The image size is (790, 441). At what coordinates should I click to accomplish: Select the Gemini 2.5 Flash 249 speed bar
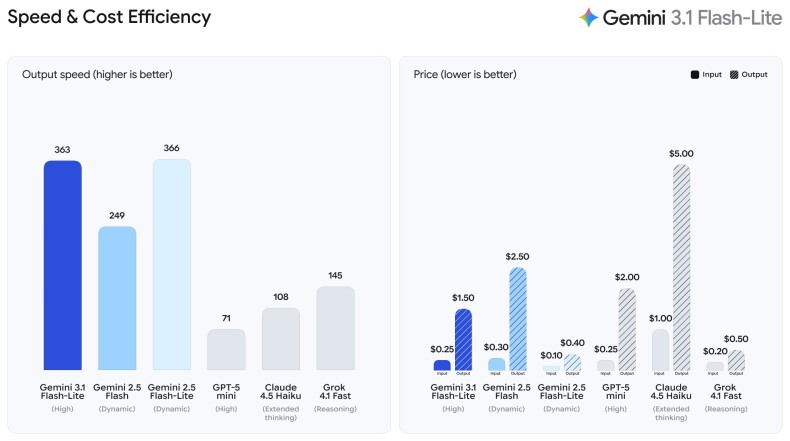(117, 298)
